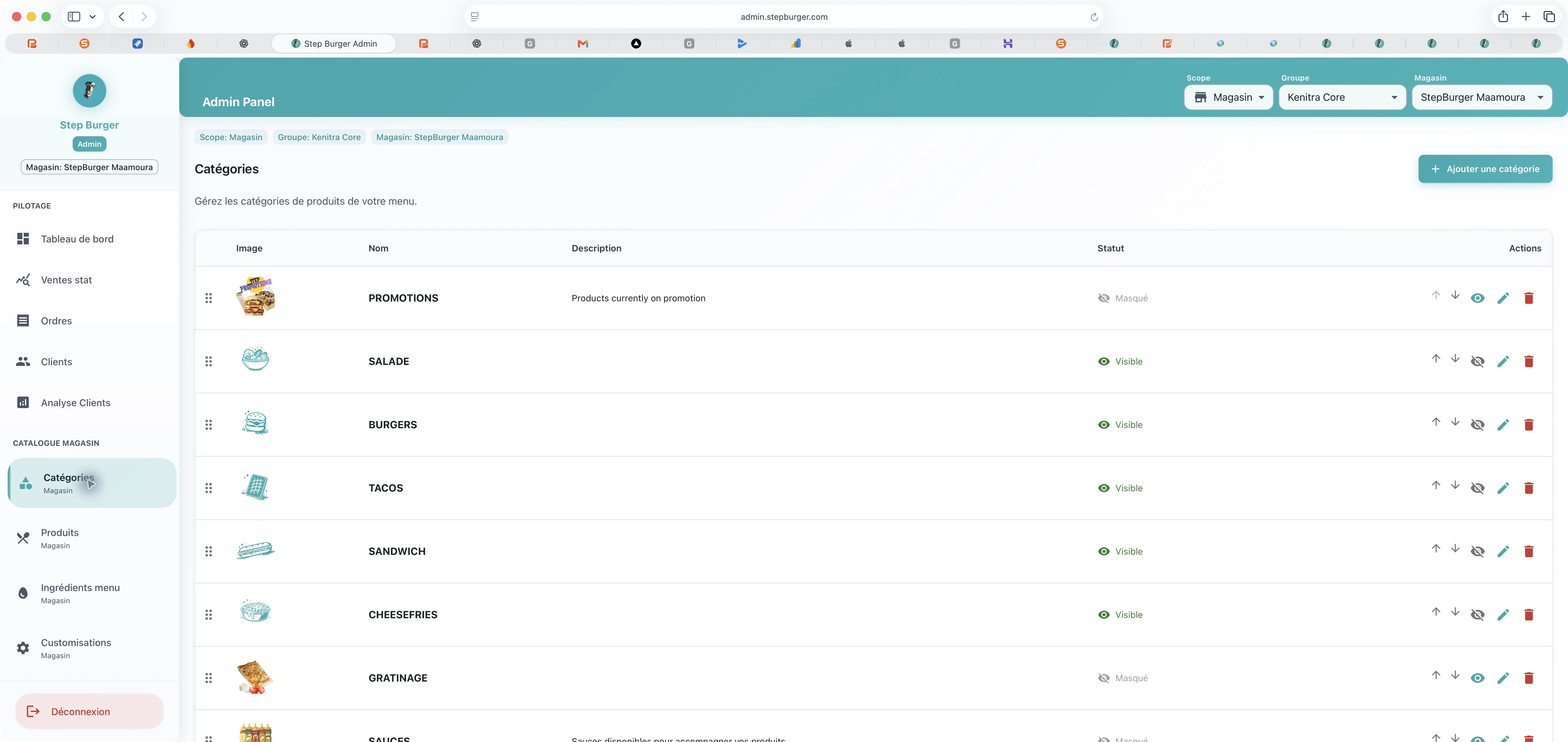This screenshot has height=742, width=1568.
Task: Hide the SALADE category
Action: 1477,361
